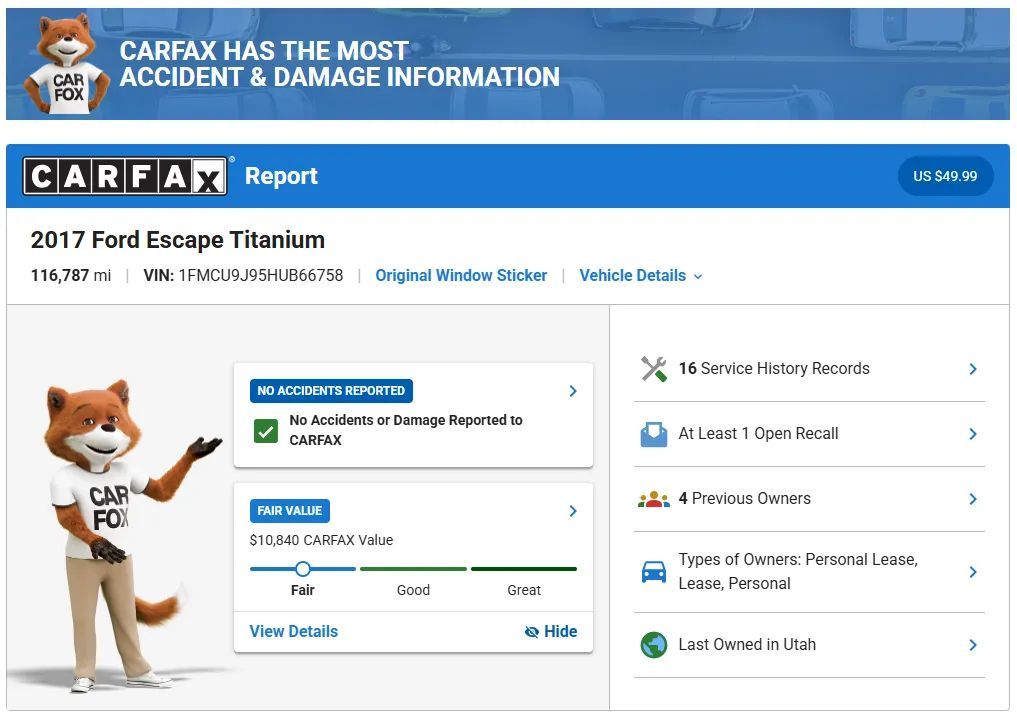
Task: Click the open recall envelope icon
Action: click(x=654, y=434)
